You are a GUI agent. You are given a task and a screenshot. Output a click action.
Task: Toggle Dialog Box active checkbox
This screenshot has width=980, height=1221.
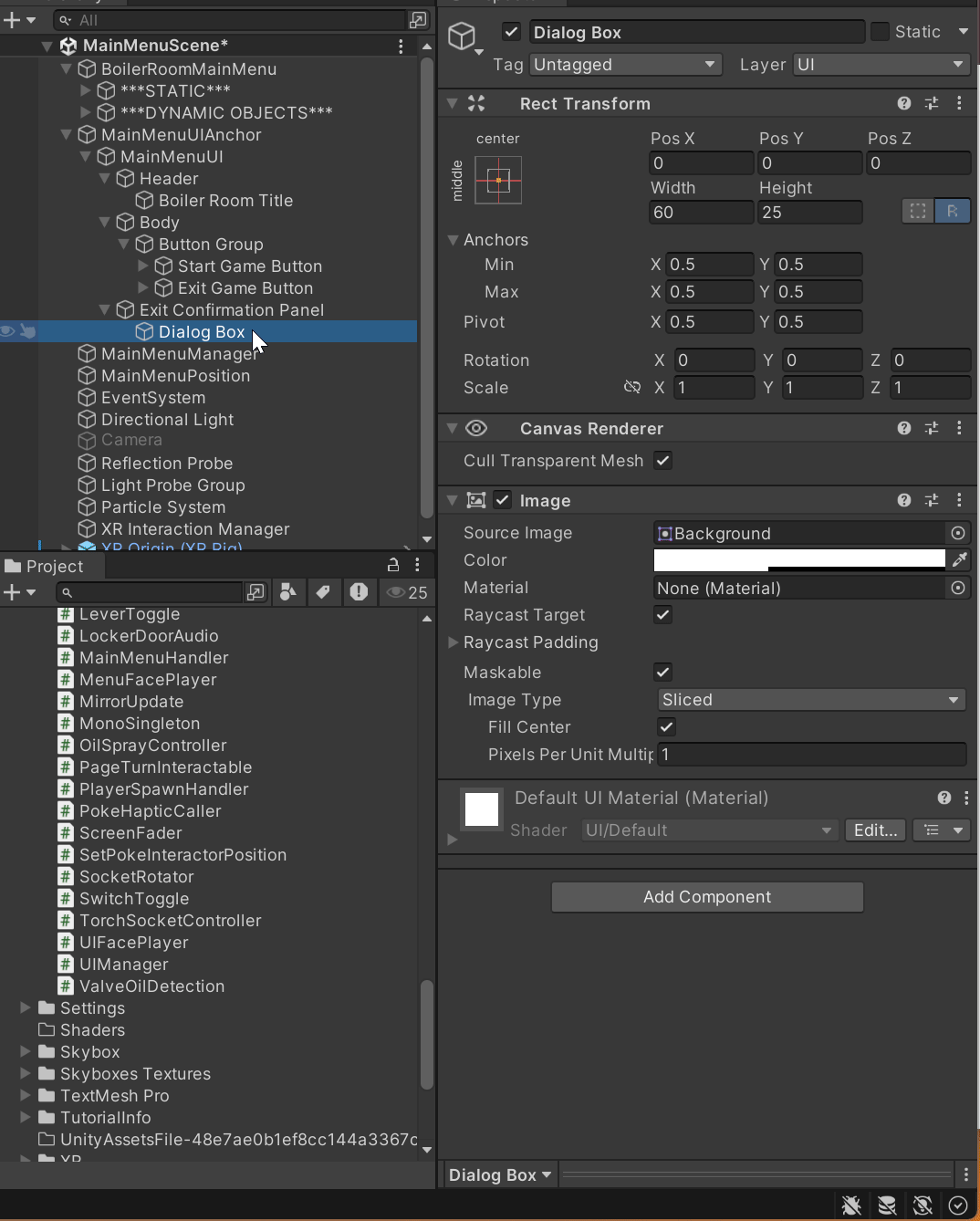pyautogui.click(x=512, y=32)
